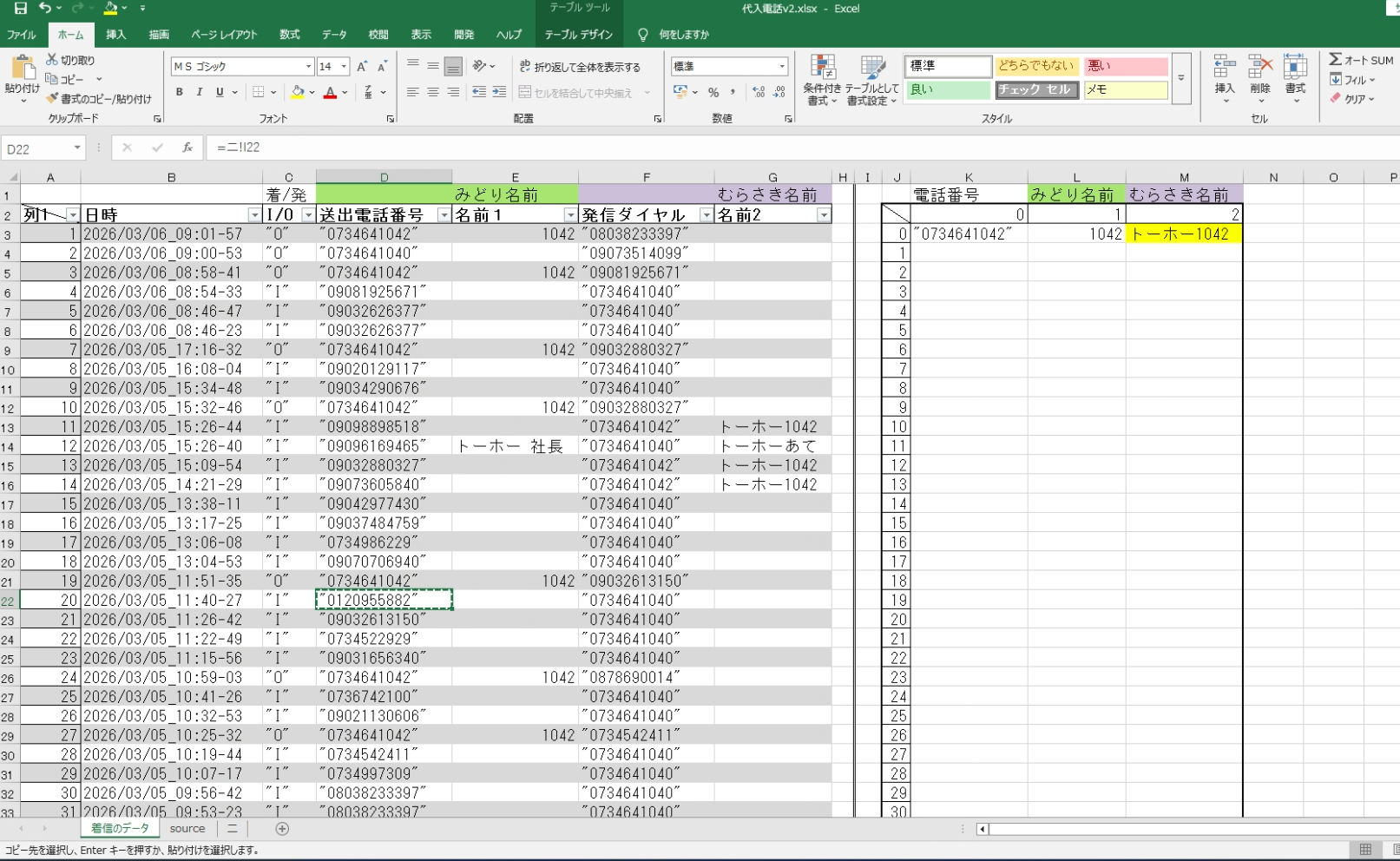Click the Increase Font Size icon
The height and width of the screenshot is (861, 1400).
[362, 67]
